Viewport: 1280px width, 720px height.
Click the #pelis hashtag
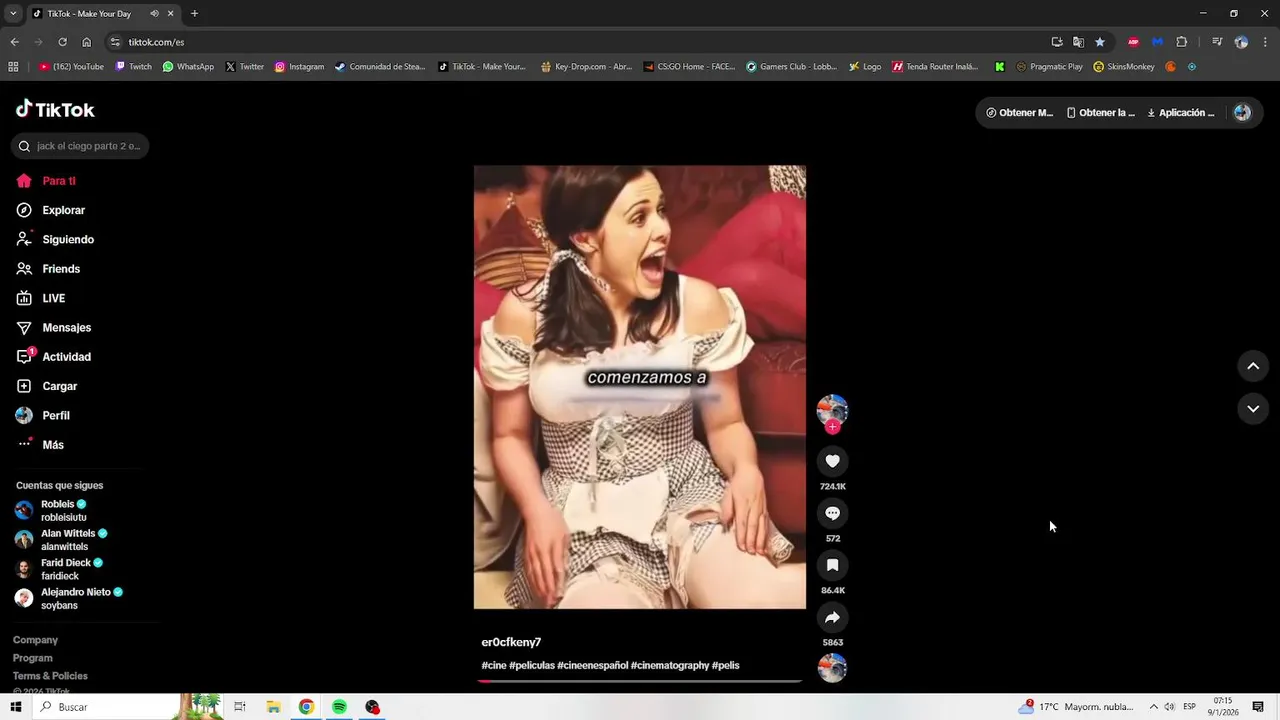[x=726, y=665]
